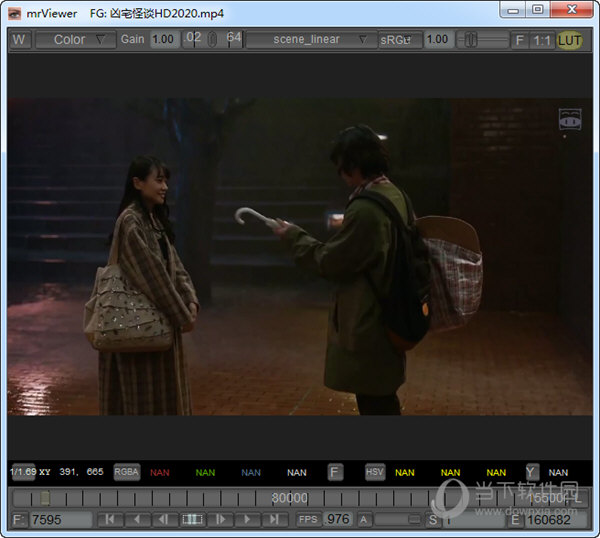
Task: Click the FPS button
Action: [x=308, y=519]
